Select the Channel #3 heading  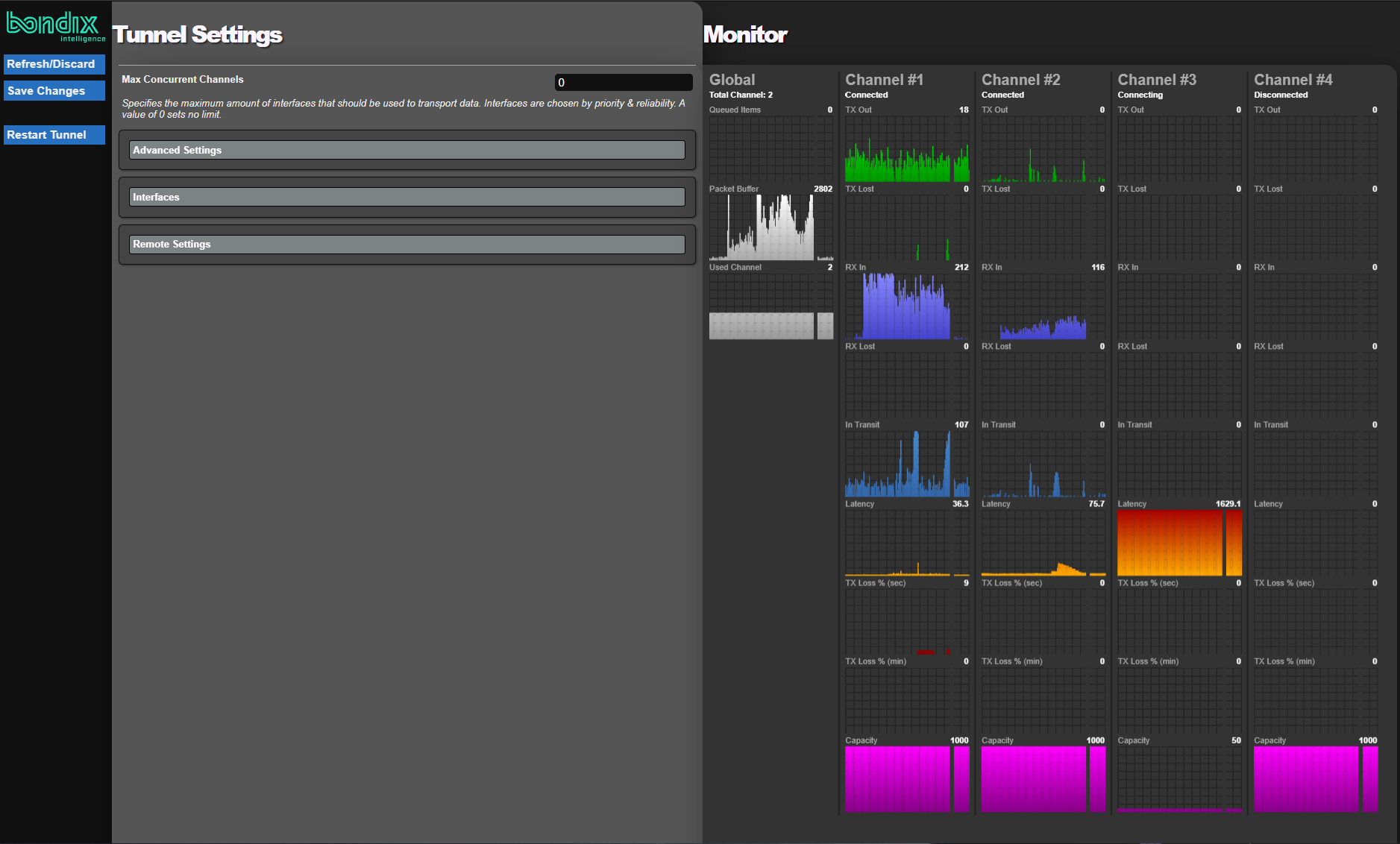pos(1156,80)
